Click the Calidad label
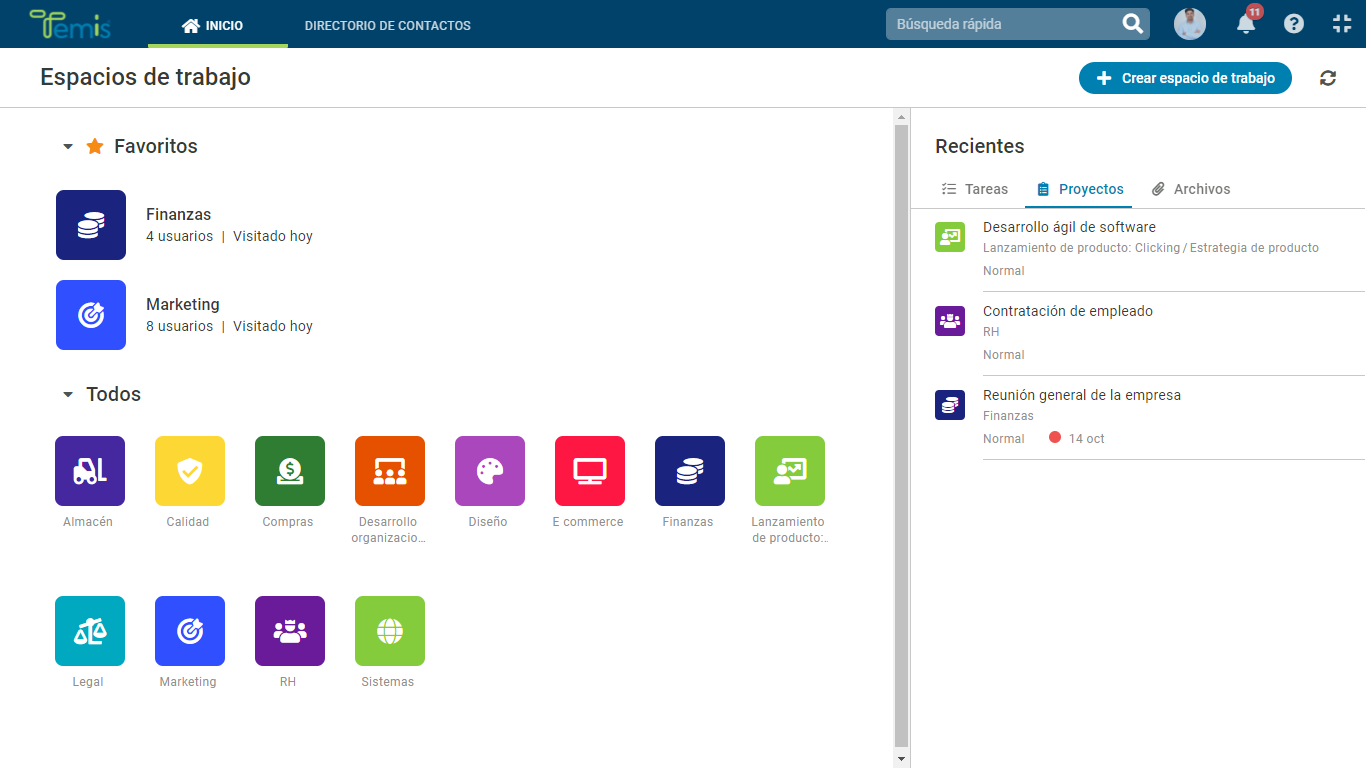Viewport: 1366px width, 768px height. pos(188,522)
